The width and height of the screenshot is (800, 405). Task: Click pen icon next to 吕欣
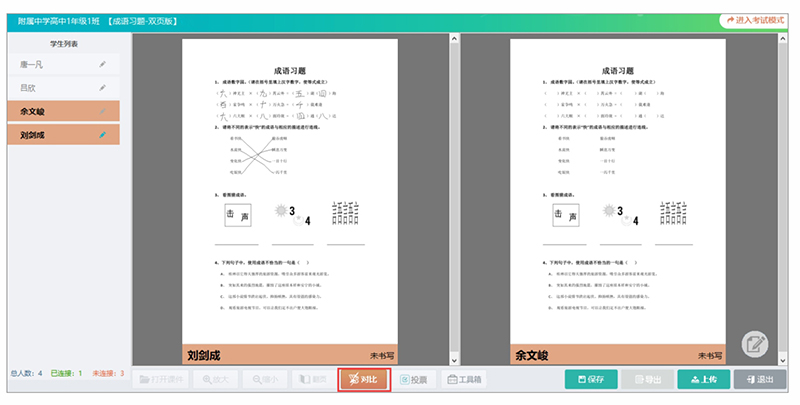coord(102,88)
